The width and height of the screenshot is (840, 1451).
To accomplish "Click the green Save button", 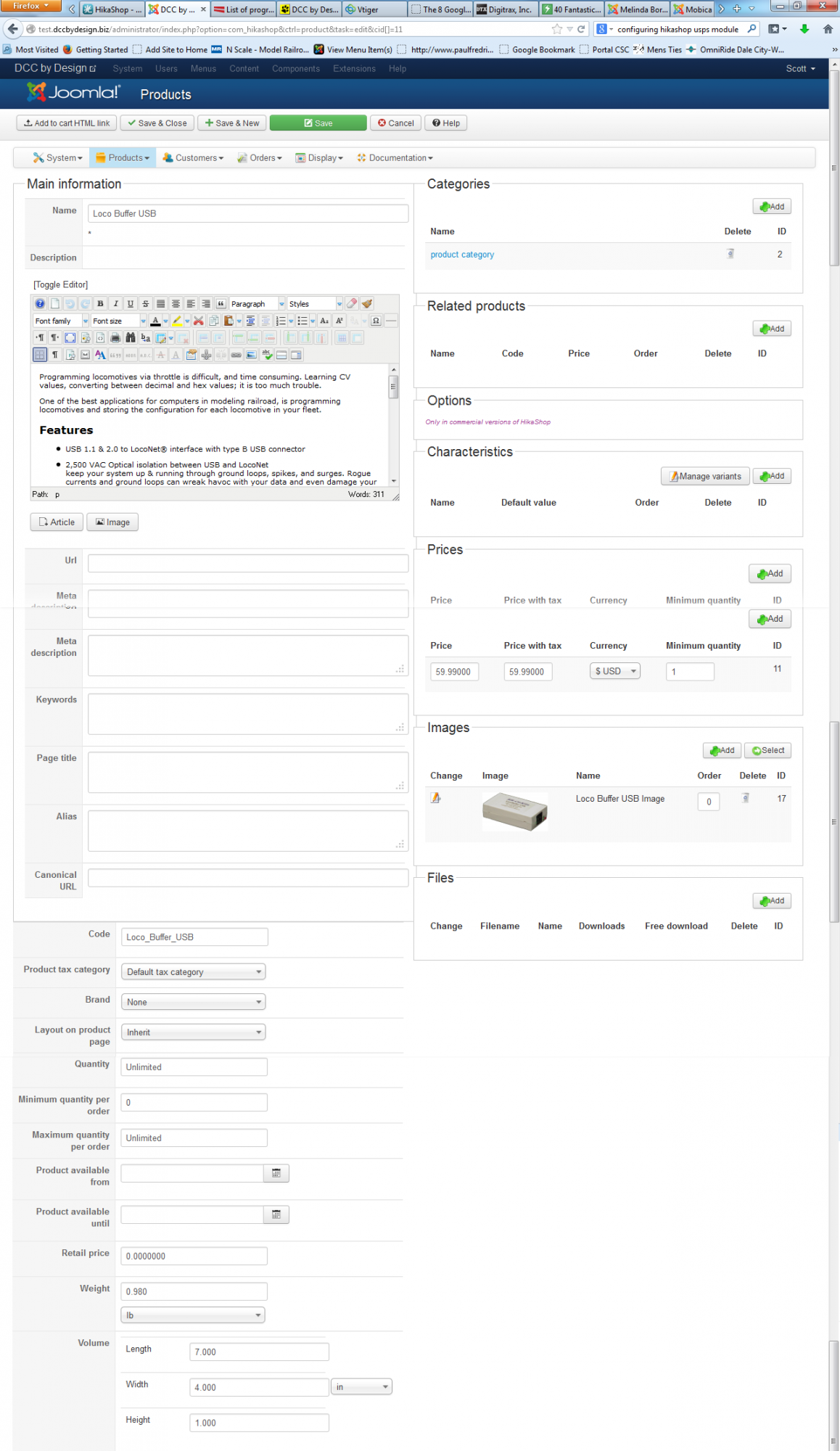I will (x=318, y=123).
